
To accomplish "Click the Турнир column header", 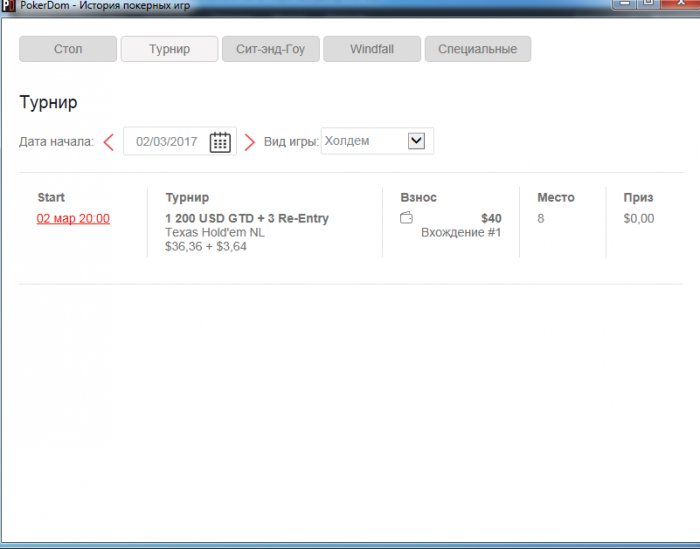I will 187,197.
